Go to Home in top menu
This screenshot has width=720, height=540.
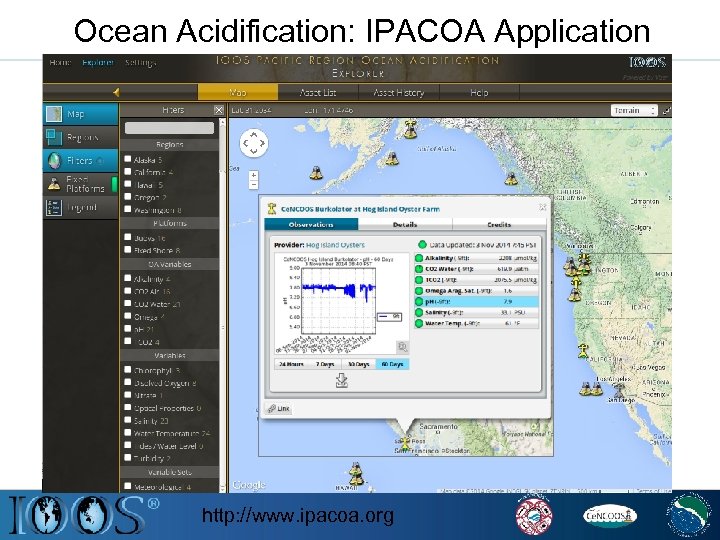pyautogui.click(x=60, y=62)
